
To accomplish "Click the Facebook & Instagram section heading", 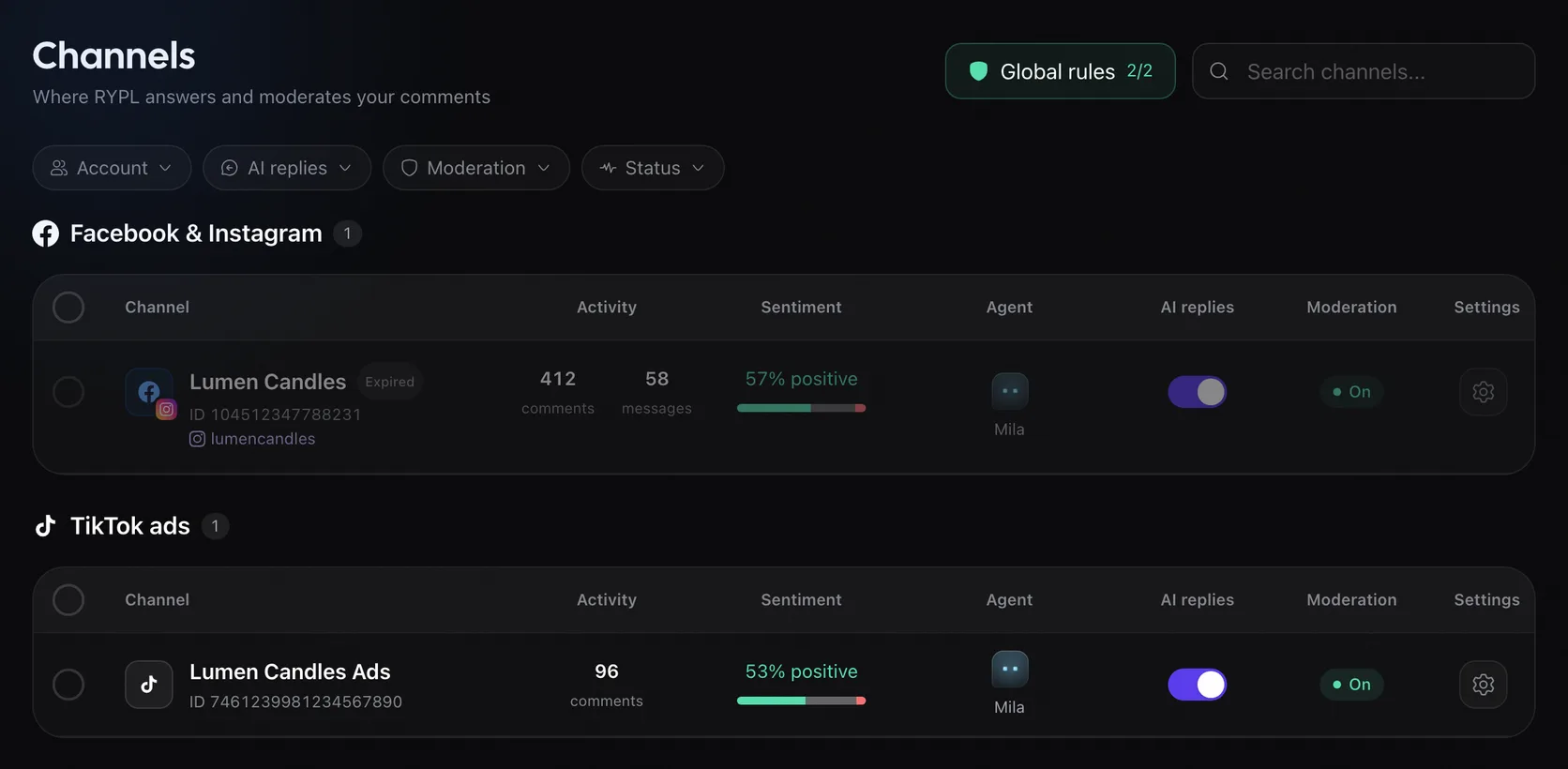I will (196, 234).
